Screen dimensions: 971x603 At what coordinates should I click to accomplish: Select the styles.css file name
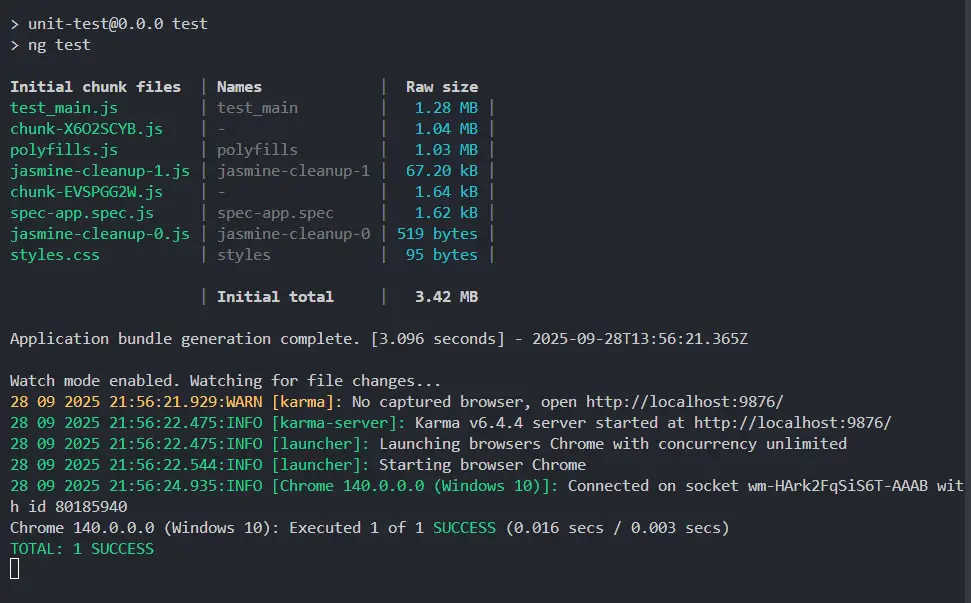pos(55,255)
